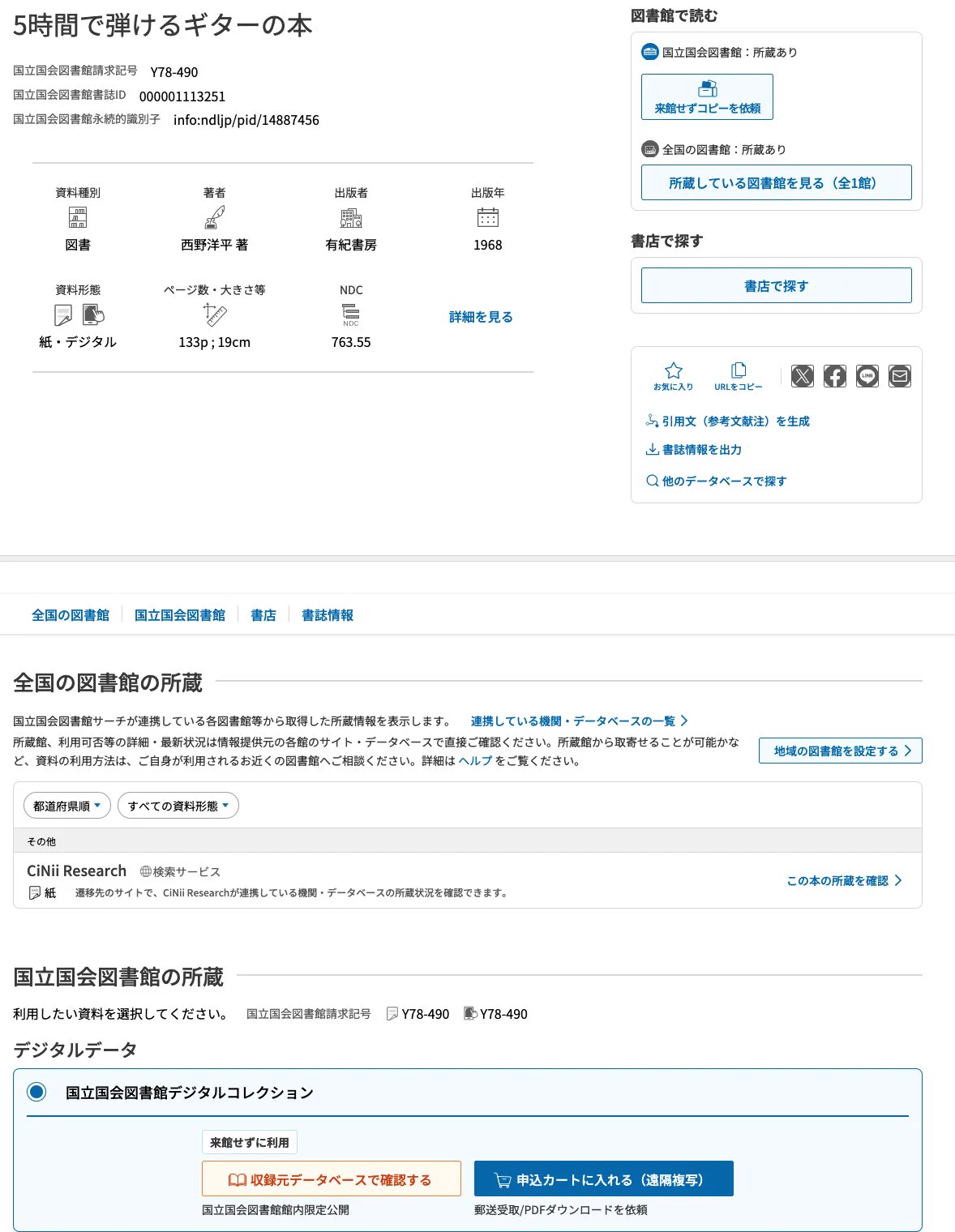Image resolution: width=955 pixels, height=1232 pixels.
Task: Click the 資料種別 book shelf icon
Action: [x=78, y=217]
